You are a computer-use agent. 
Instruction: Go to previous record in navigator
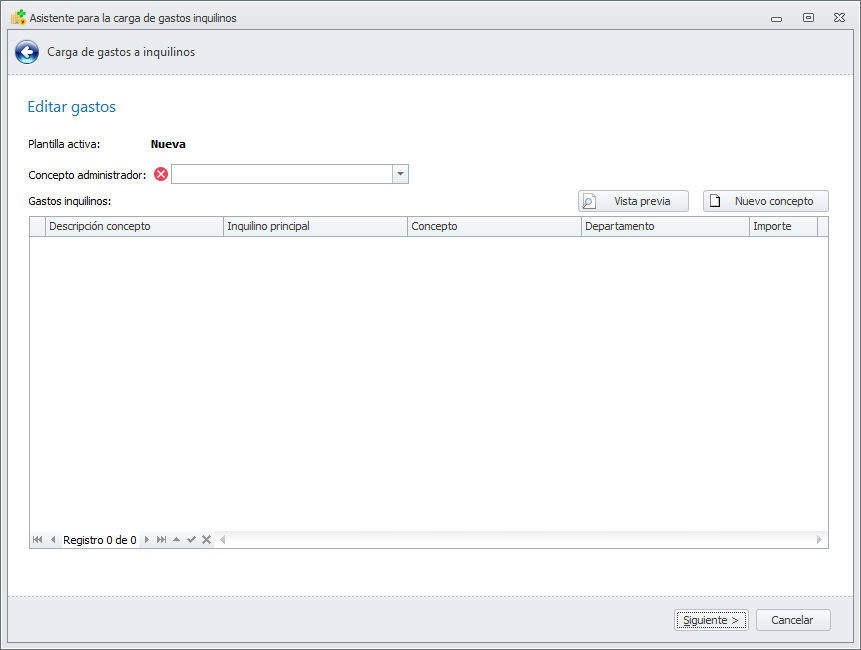[x=53, y=540]
